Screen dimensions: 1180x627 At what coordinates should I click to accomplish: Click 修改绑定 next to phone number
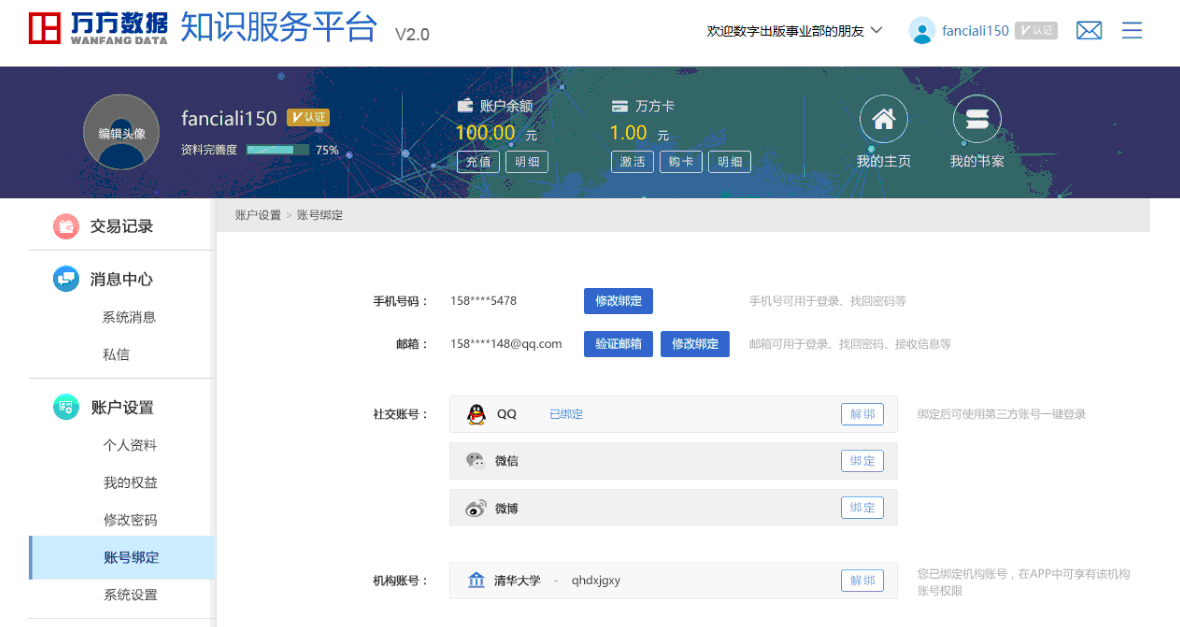(x=618, y=301)
